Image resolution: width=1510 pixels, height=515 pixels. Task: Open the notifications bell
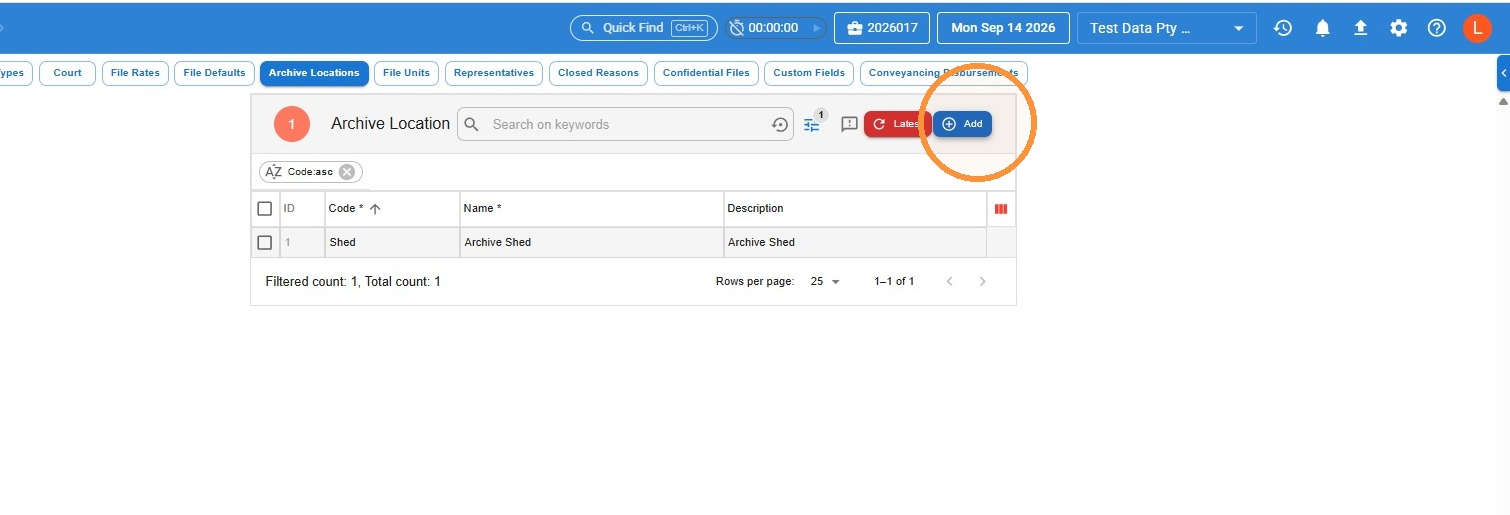coord(1322,28)
